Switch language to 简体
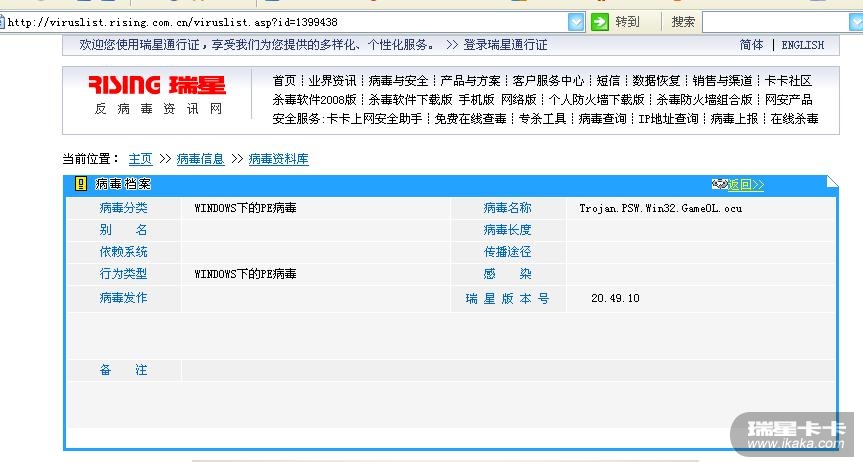Viewport: 863px width, 462px height. (x=751, y=45)
